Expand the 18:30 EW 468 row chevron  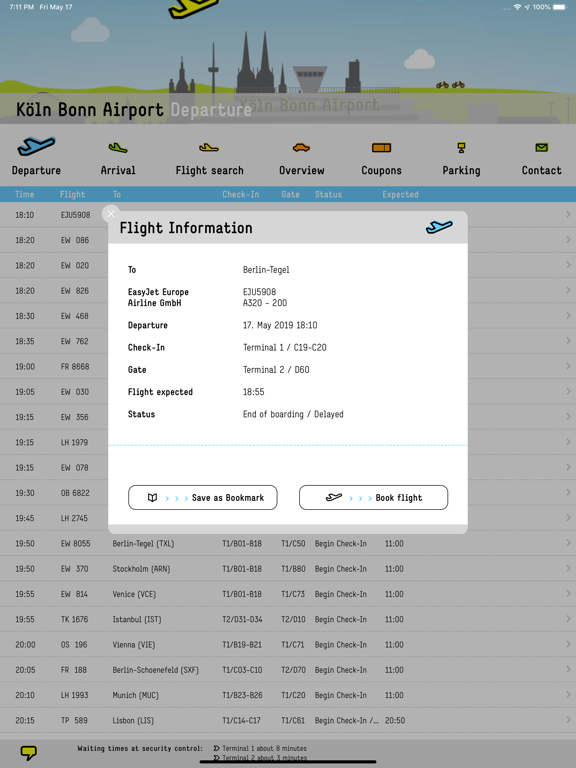click(x=568, y=315)
